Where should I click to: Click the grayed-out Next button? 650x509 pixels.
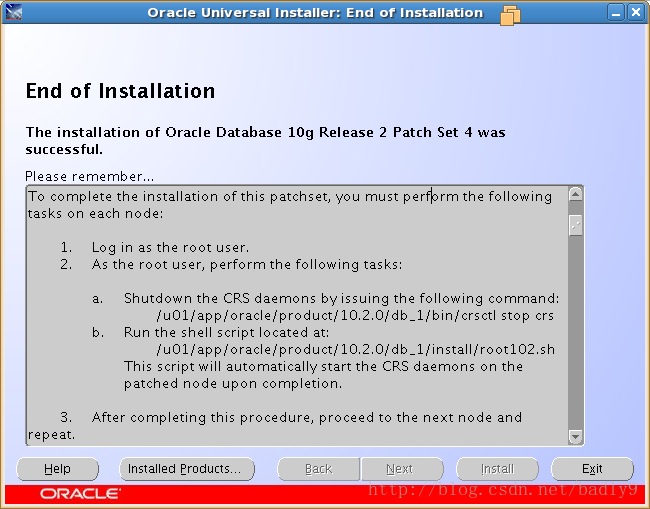(402, 469)
